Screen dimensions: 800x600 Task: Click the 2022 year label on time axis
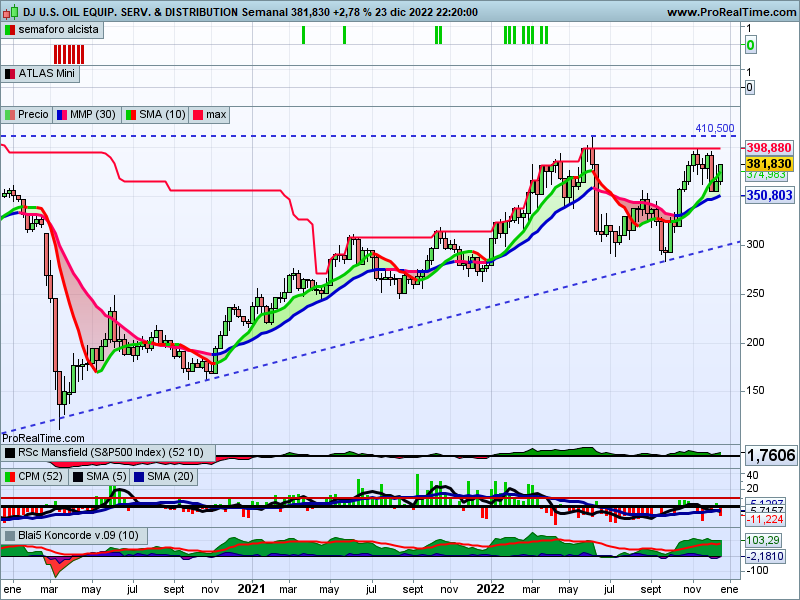pyautogui.click(x=490, y=589)
